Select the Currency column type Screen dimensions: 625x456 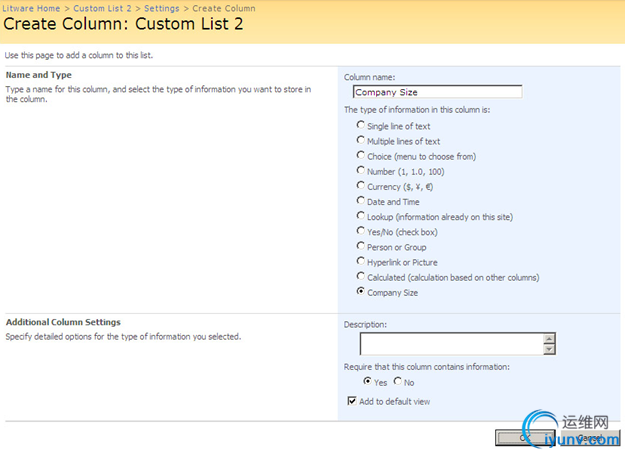point(361,186)
